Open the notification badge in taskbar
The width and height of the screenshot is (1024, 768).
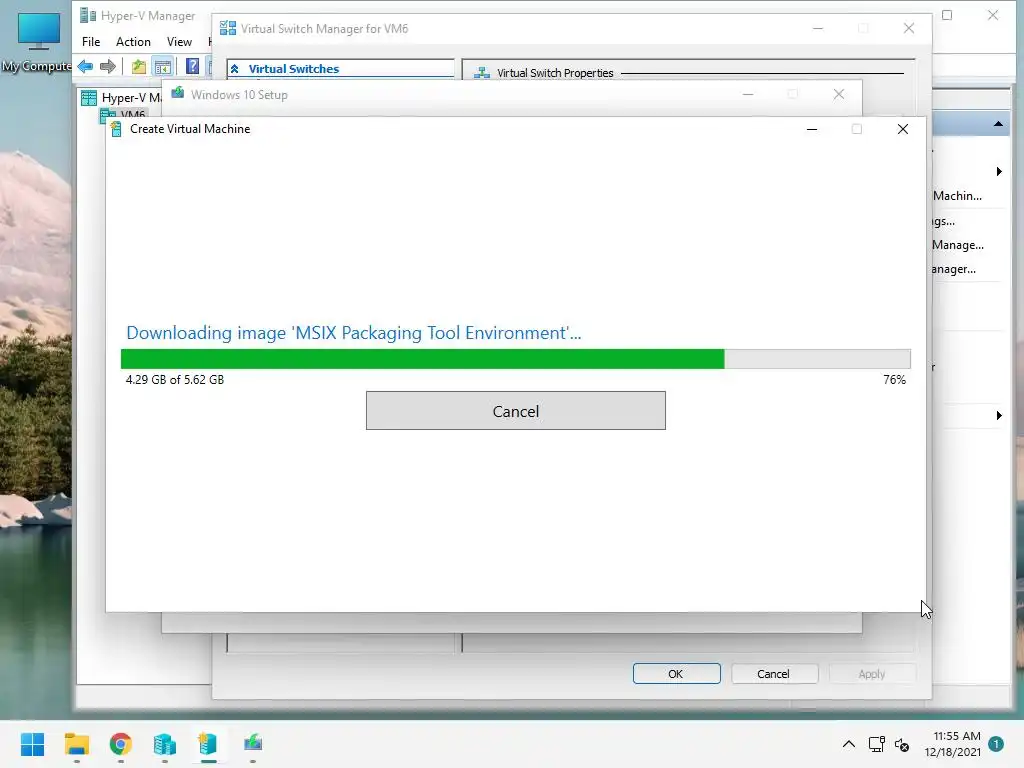click(x=996, y=744)
